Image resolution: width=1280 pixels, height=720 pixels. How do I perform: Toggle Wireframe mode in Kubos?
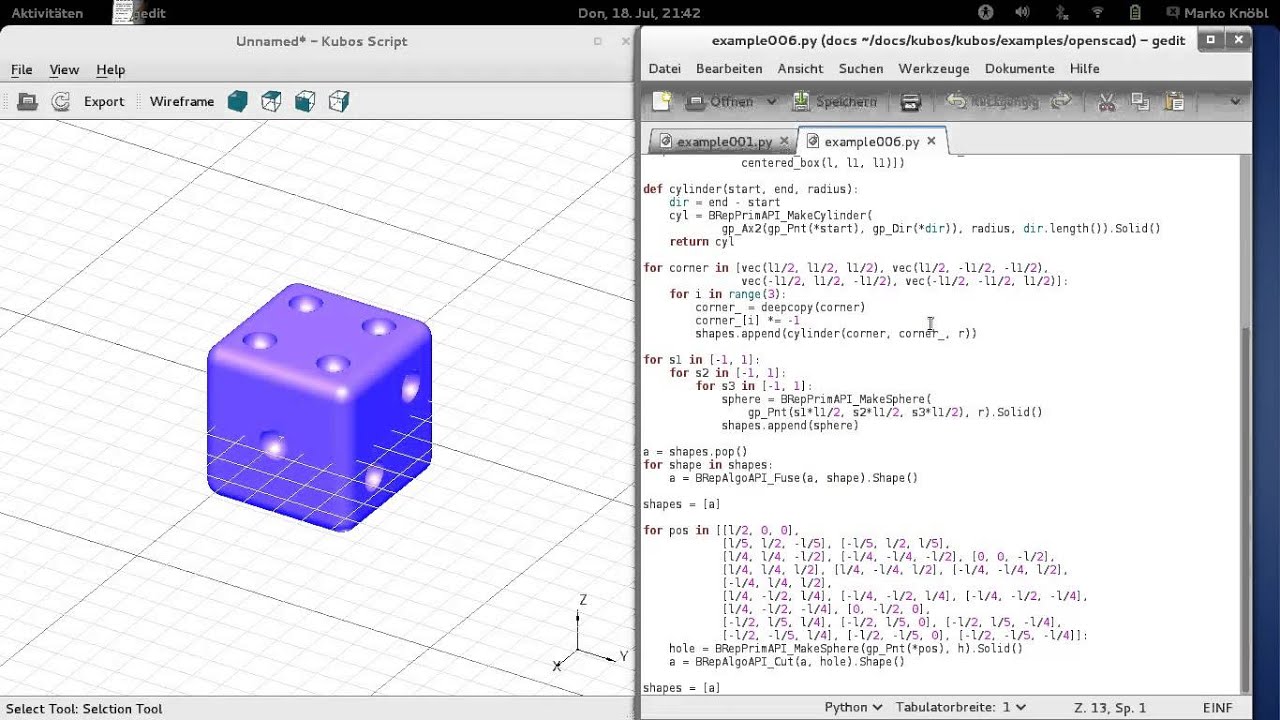click(x=182, y=101)
